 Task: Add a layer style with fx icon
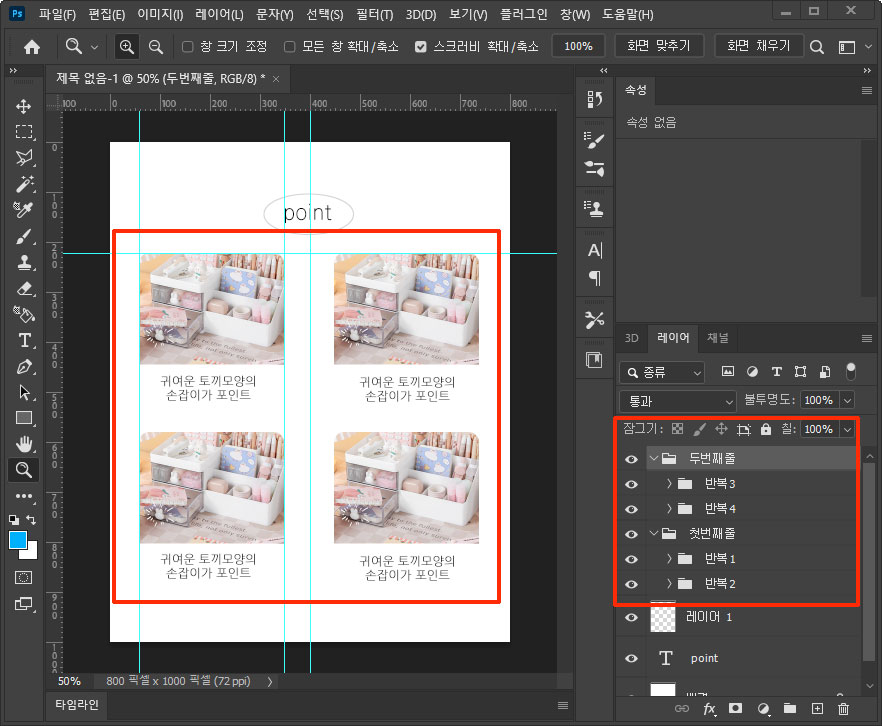(x=709, y=709)
